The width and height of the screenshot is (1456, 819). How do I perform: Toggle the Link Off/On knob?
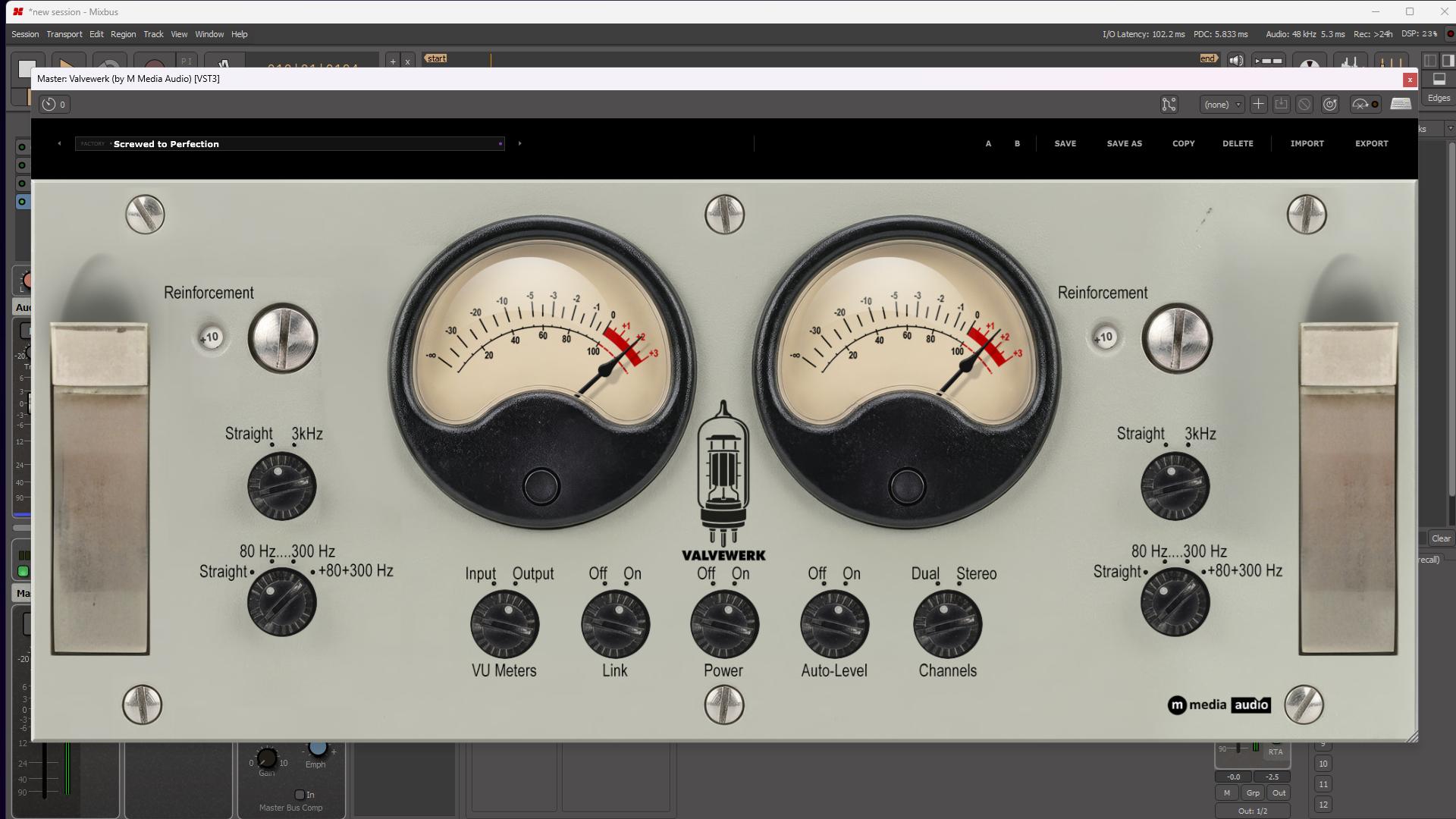click(x=615, y=625)
